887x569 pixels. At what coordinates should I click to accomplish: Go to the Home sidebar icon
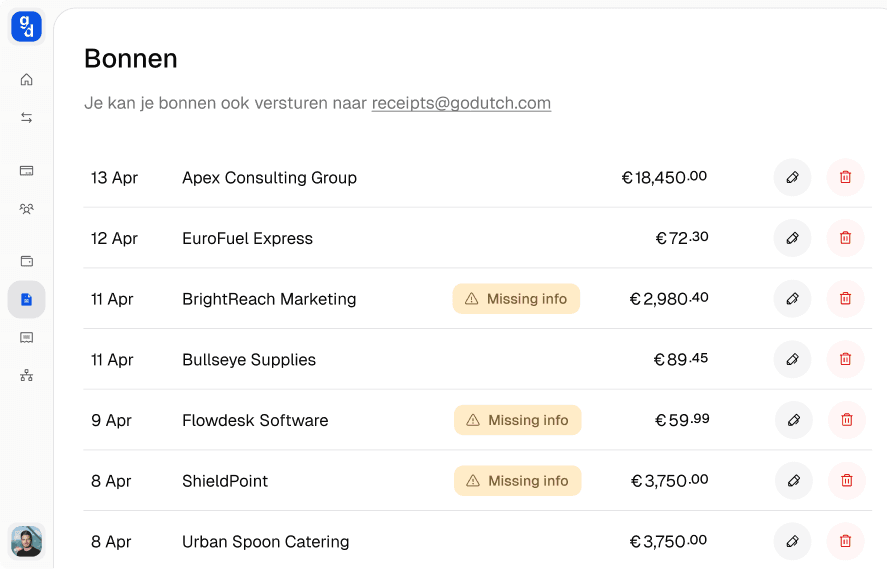27,80
